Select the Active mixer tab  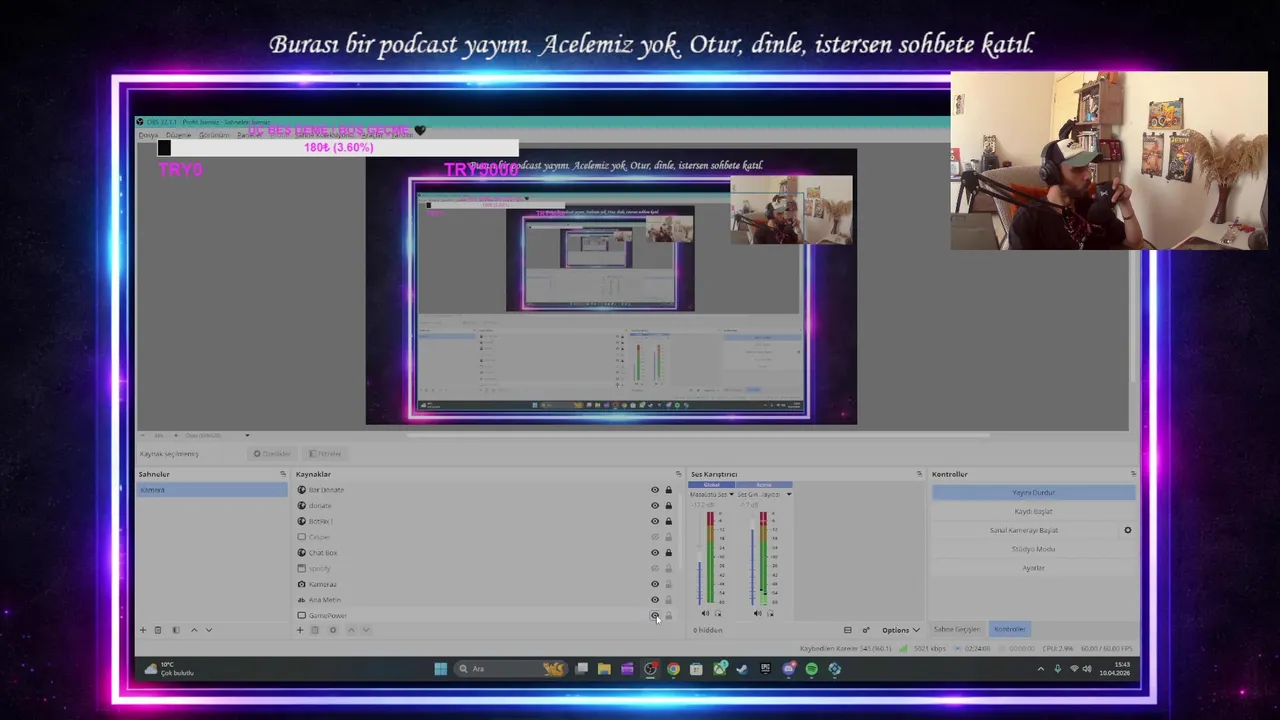[x=764, y=484]
